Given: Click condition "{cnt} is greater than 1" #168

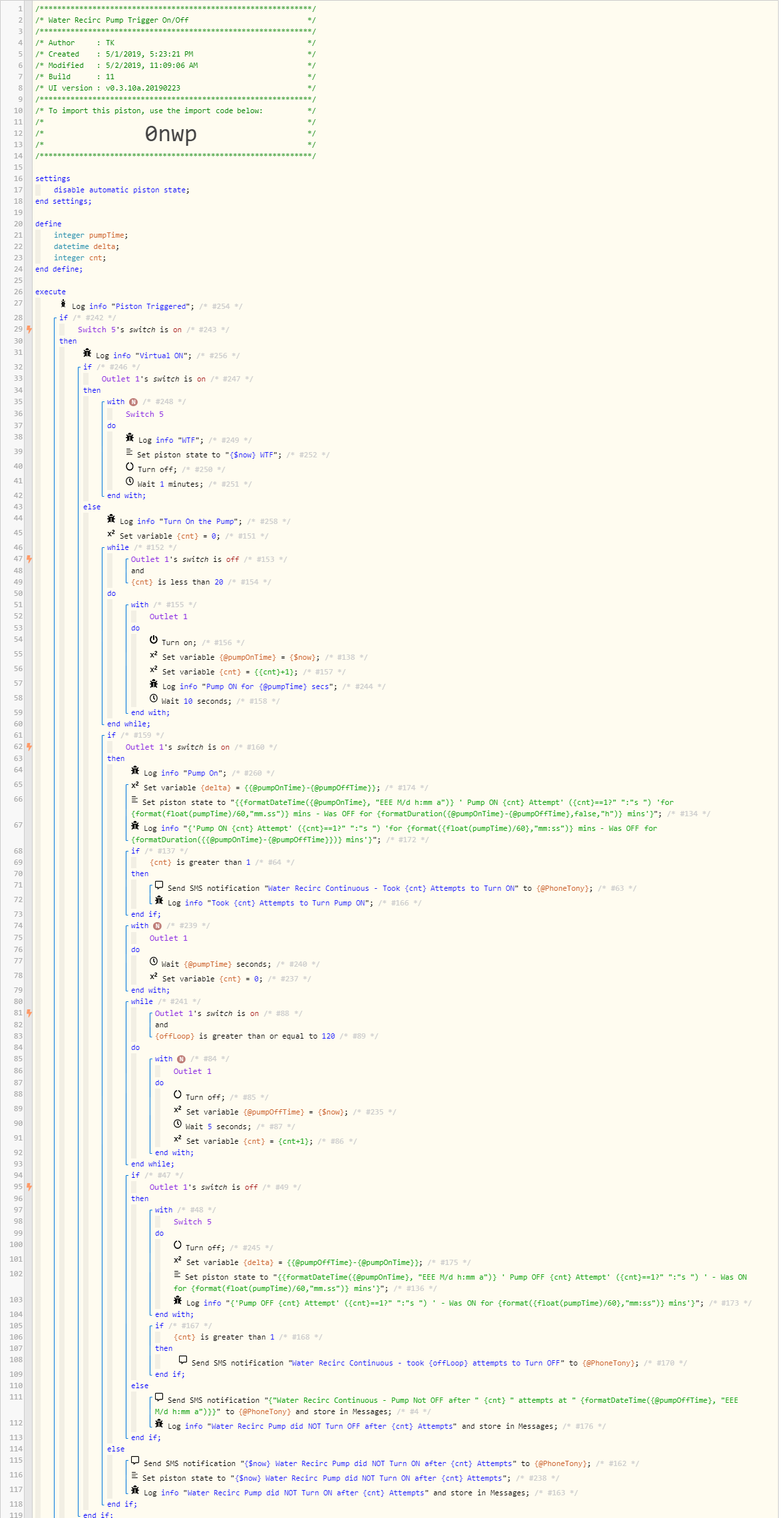Looking at the screenshot, I should pyautogui.click(x=224, y=1337).
